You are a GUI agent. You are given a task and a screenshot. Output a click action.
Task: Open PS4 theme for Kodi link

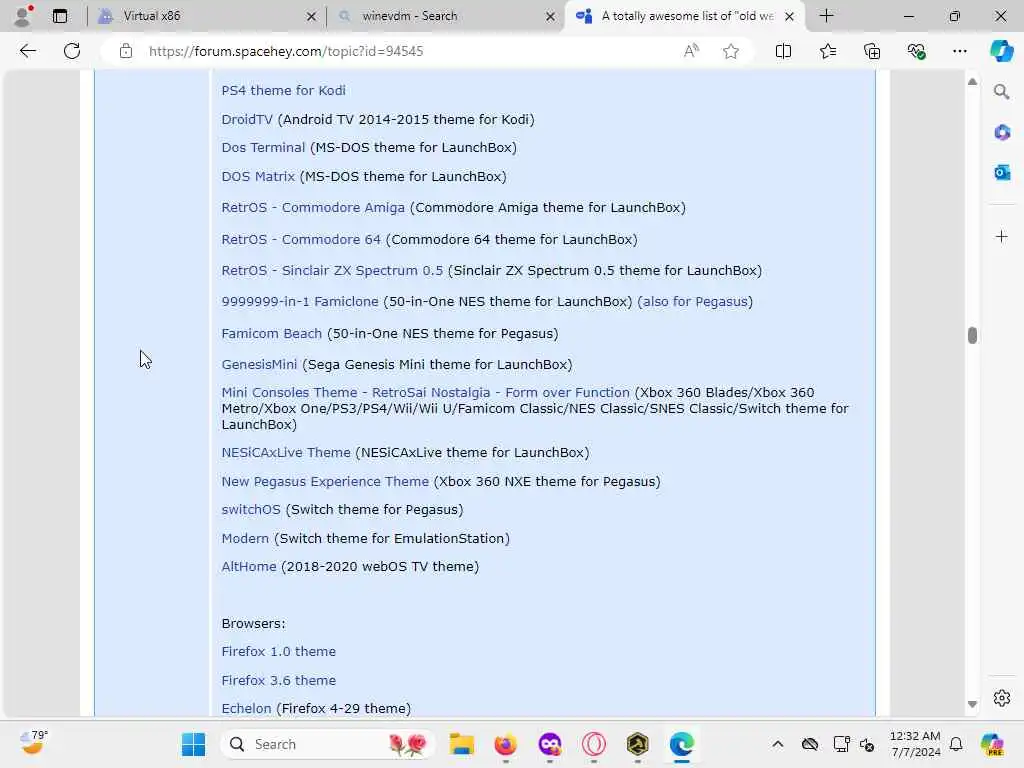[283, 90]
